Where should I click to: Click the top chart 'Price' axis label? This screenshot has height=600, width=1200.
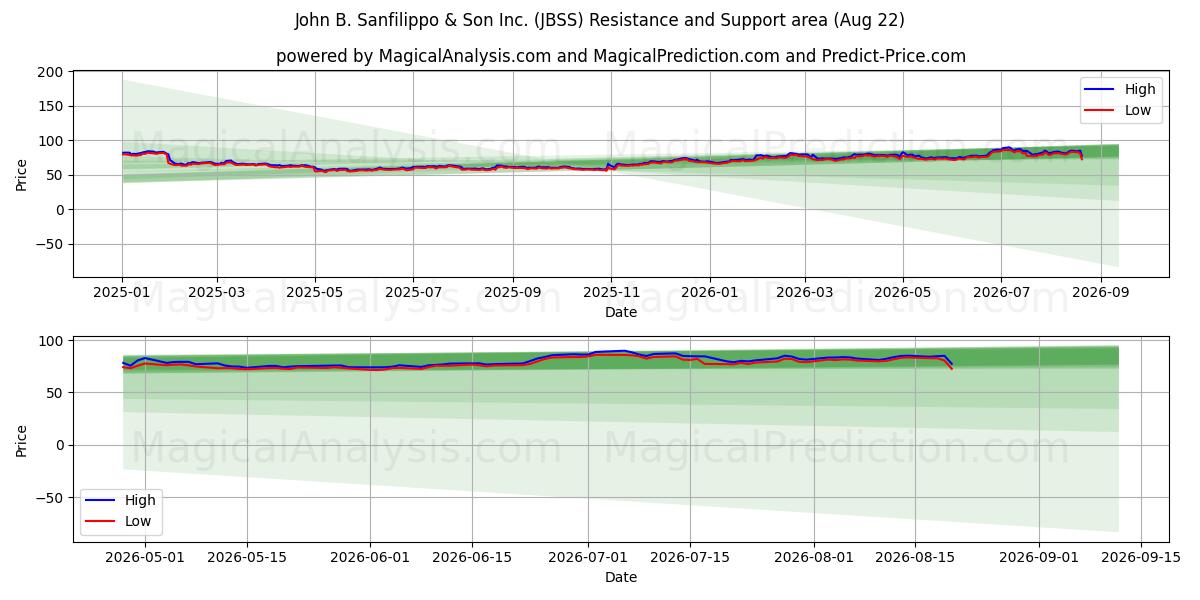point(22,174)
